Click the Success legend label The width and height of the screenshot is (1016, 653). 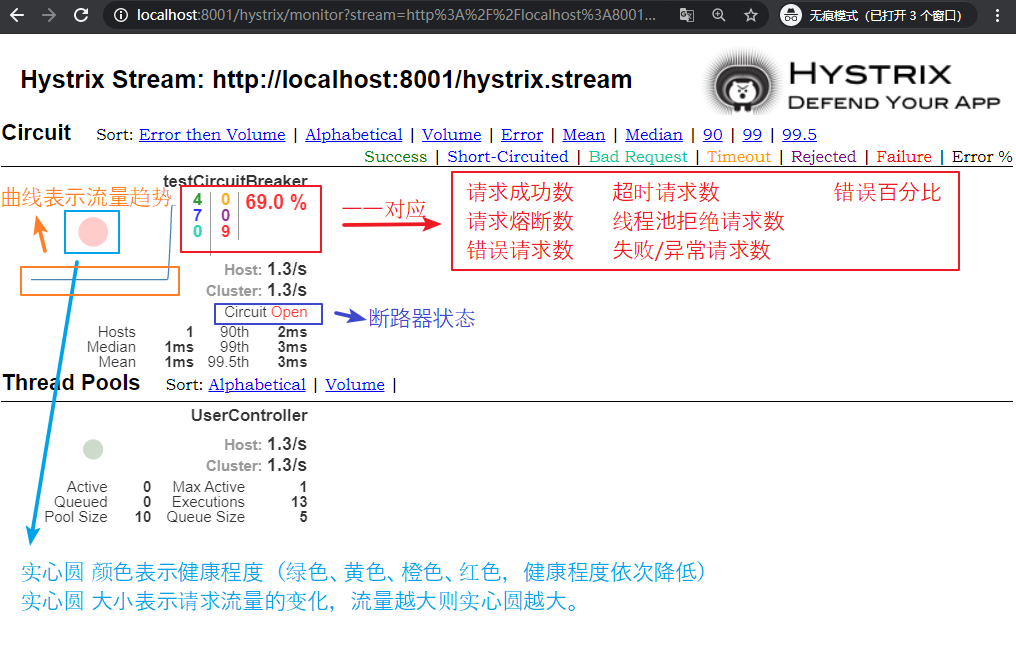[x=395, y=157]
